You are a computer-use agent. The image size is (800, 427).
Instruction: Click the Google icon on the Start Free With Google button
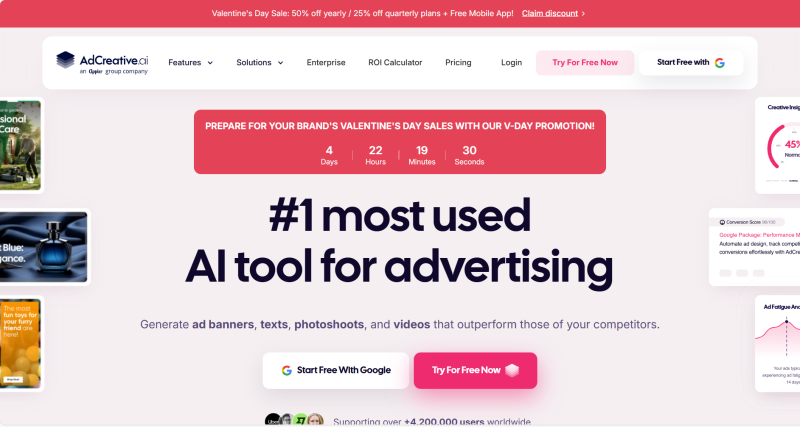(x=287, y=370)
